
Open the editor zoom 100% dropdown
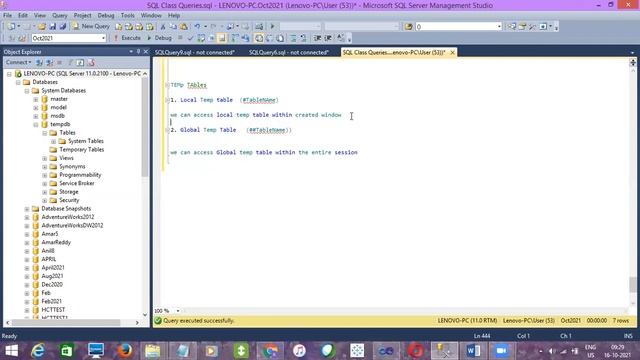pos(178,311)
